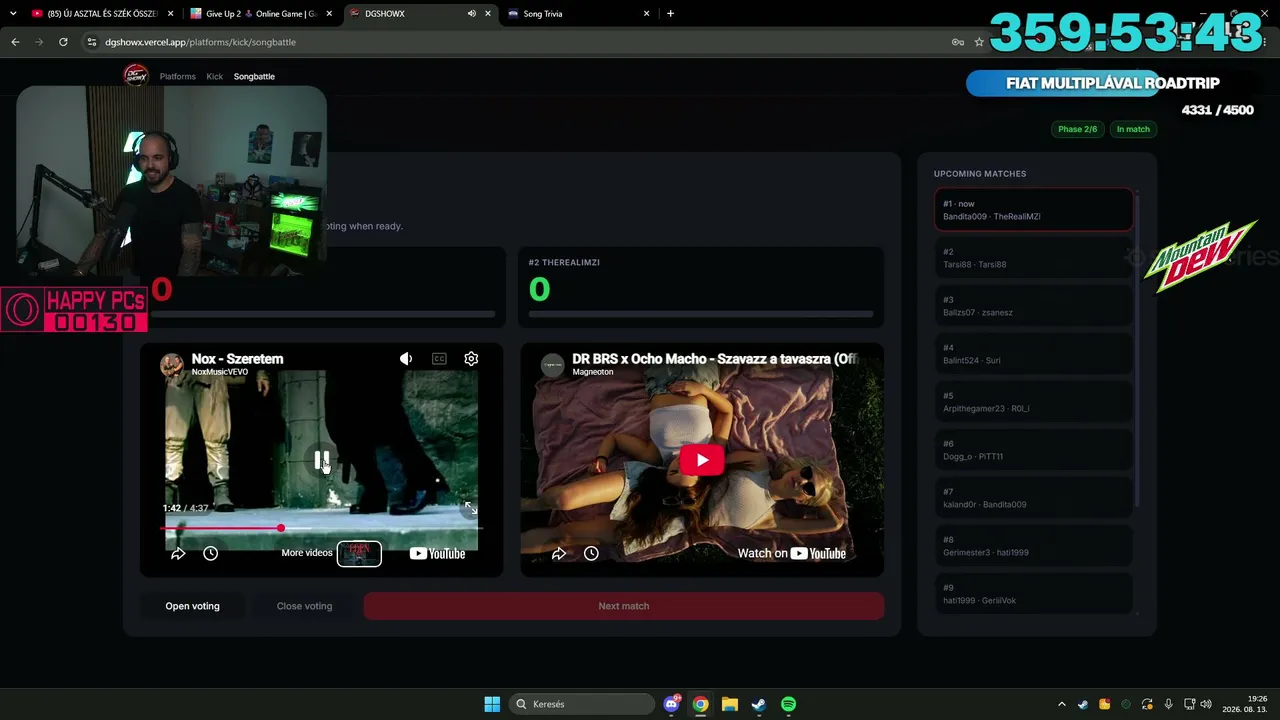Click the Open voting button
The image size is (1280, 720).
[x=192, y=606]
